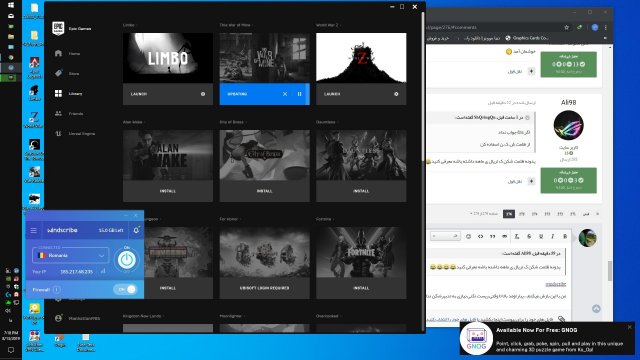Click the taskbar clock and date

point(11,336)
